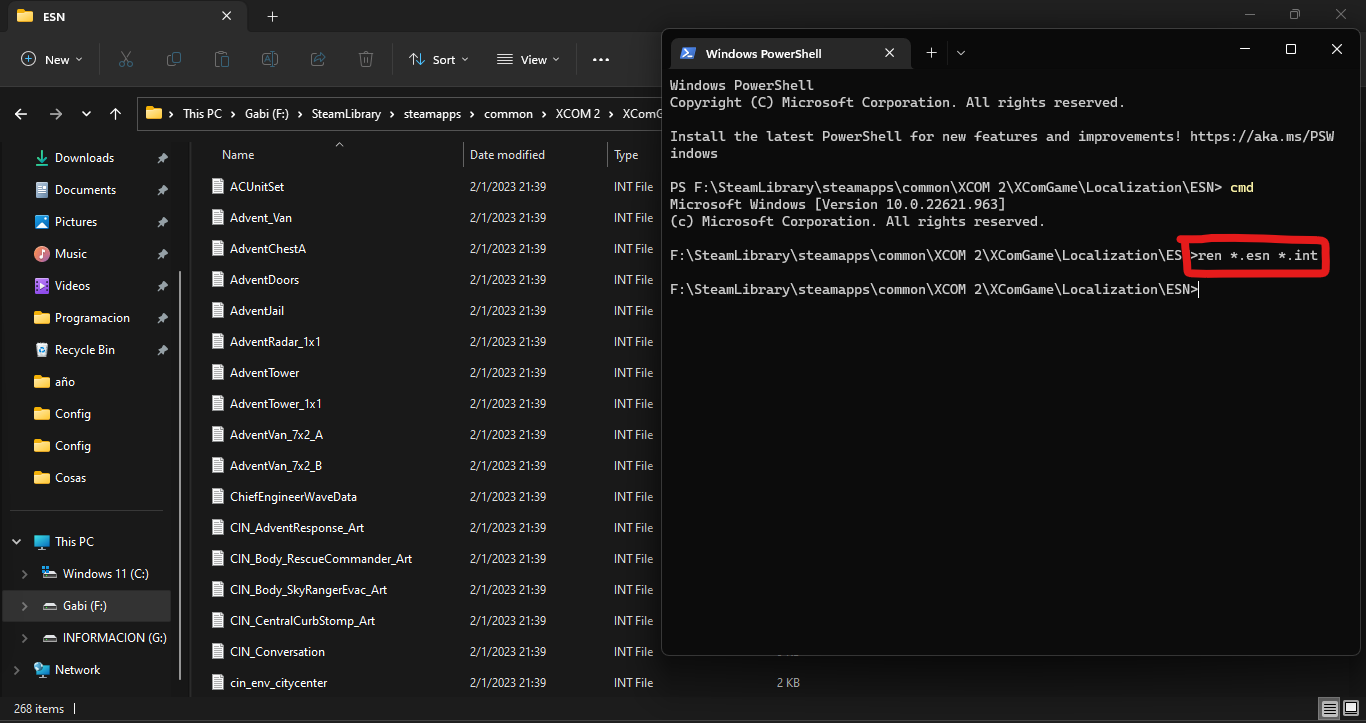Expand Windows 11 (C:) drive node
This screenshot has height=723, width=1366.
pos(25,574)
